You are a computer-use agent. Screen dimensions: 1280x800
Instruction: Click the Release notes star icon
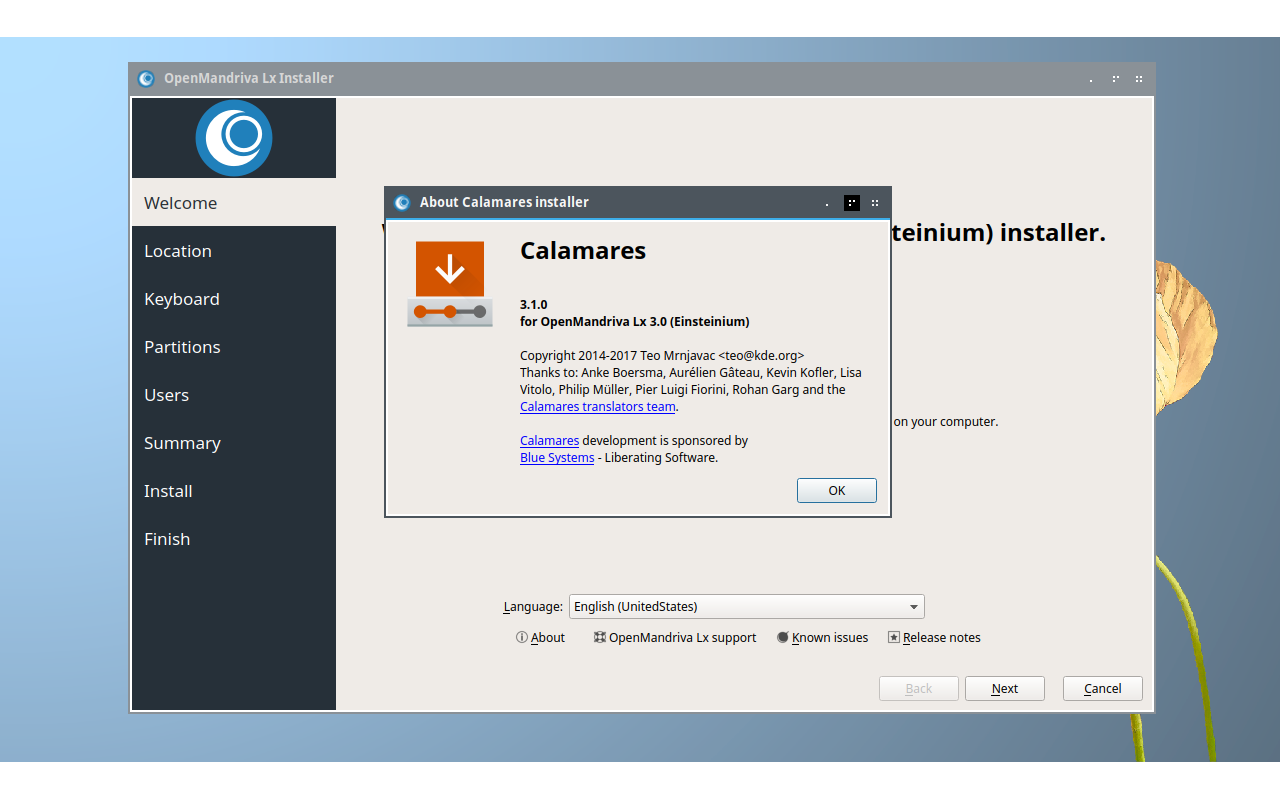894,637
